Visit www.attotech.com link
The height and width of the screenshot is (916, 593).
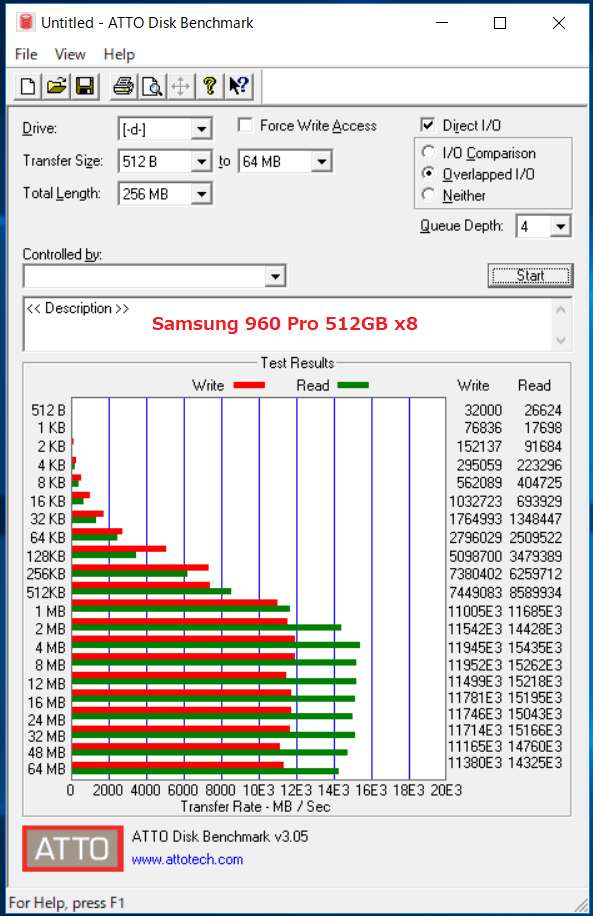(x=187, y=859)
